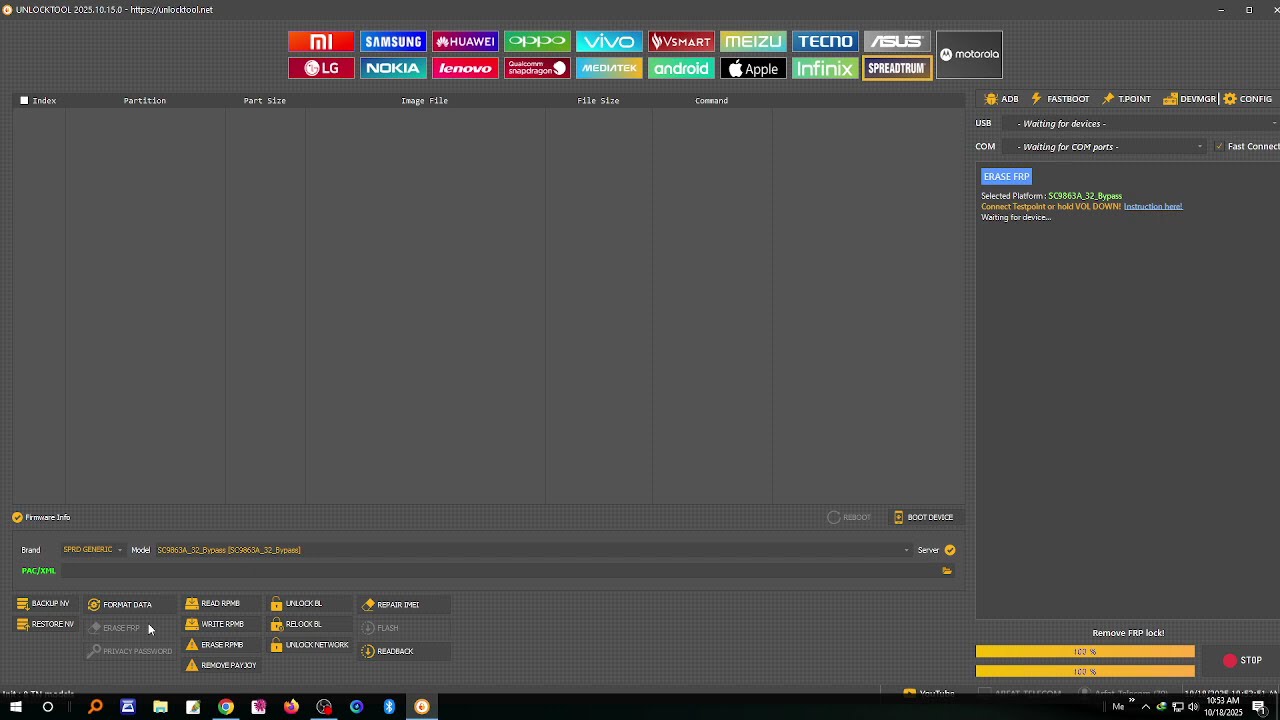Image resolution: width=1280 pixels, height=720 pixels.
Task: Select the Vivo brand tile
Action: 609,41
